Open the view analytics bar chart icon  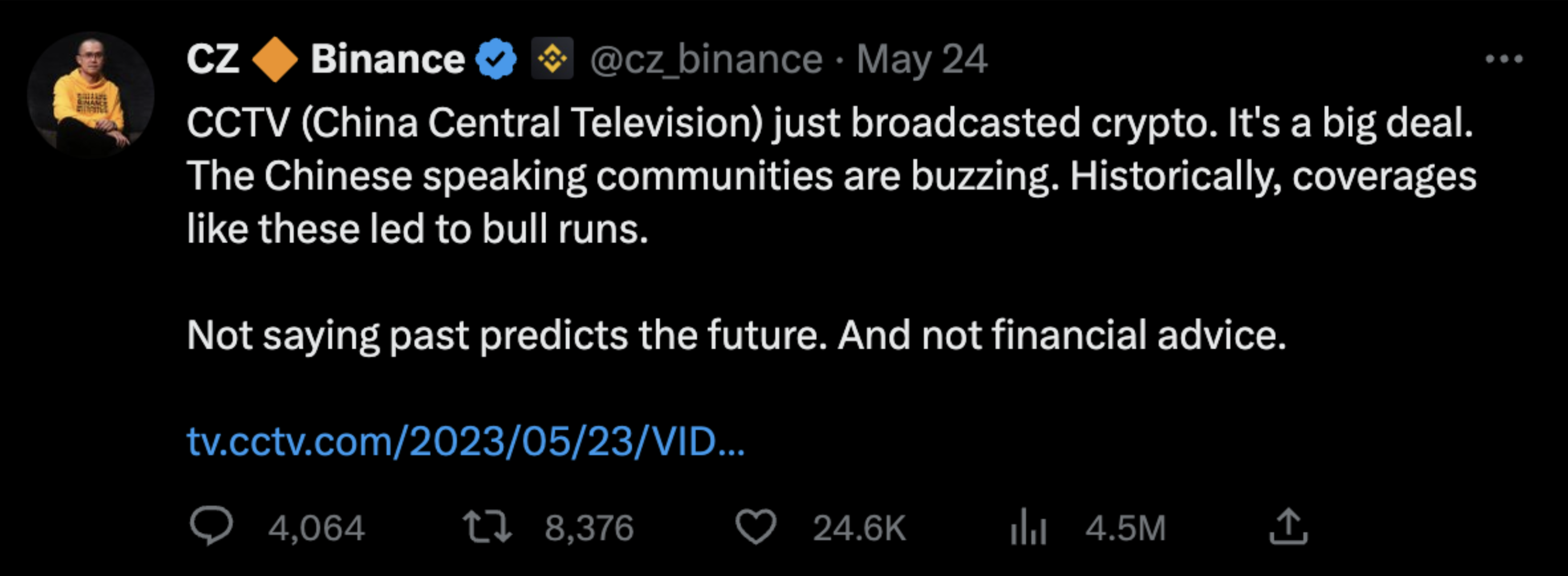coord(1028,526)
